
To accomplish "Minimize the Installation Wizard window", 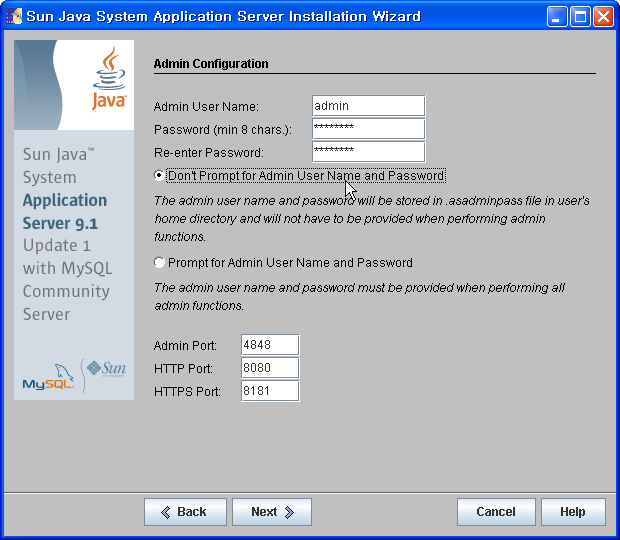I will coord(557,17).
